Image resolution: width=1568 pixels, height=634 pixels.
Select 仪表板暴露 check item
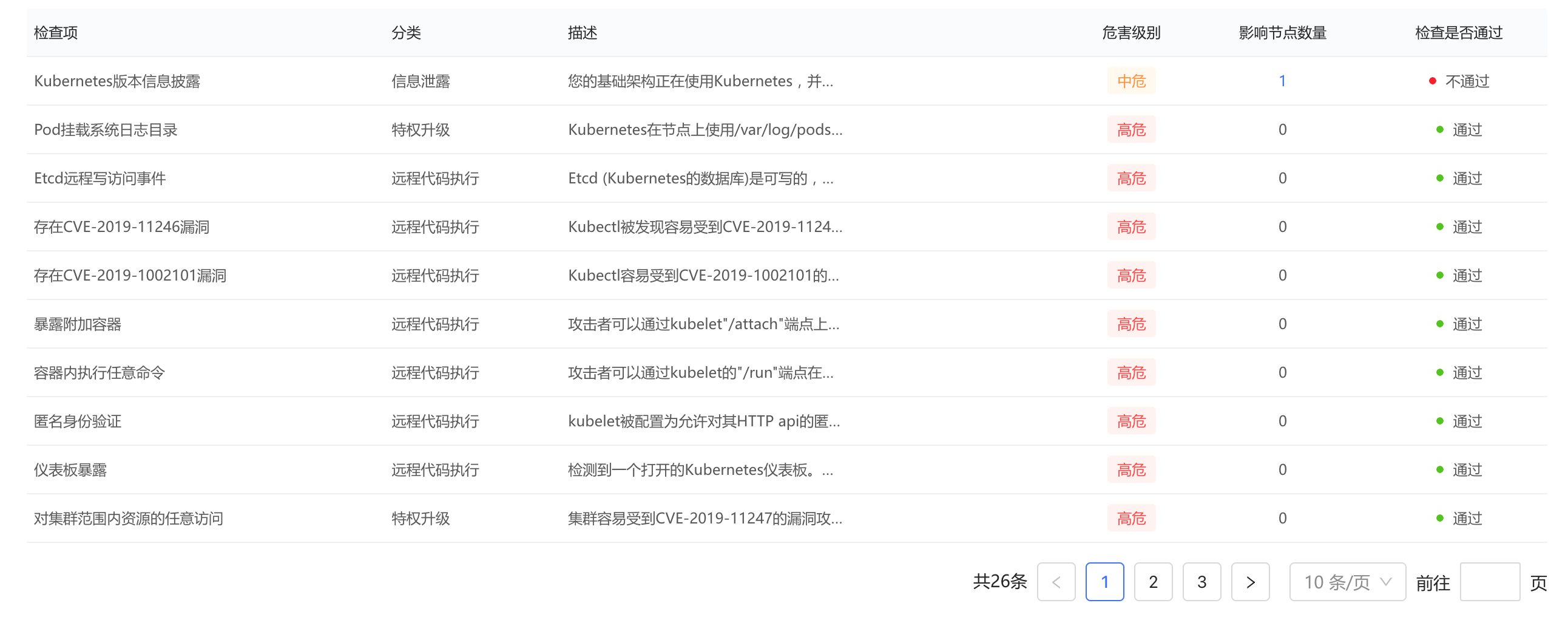click(x=70, y=469)
